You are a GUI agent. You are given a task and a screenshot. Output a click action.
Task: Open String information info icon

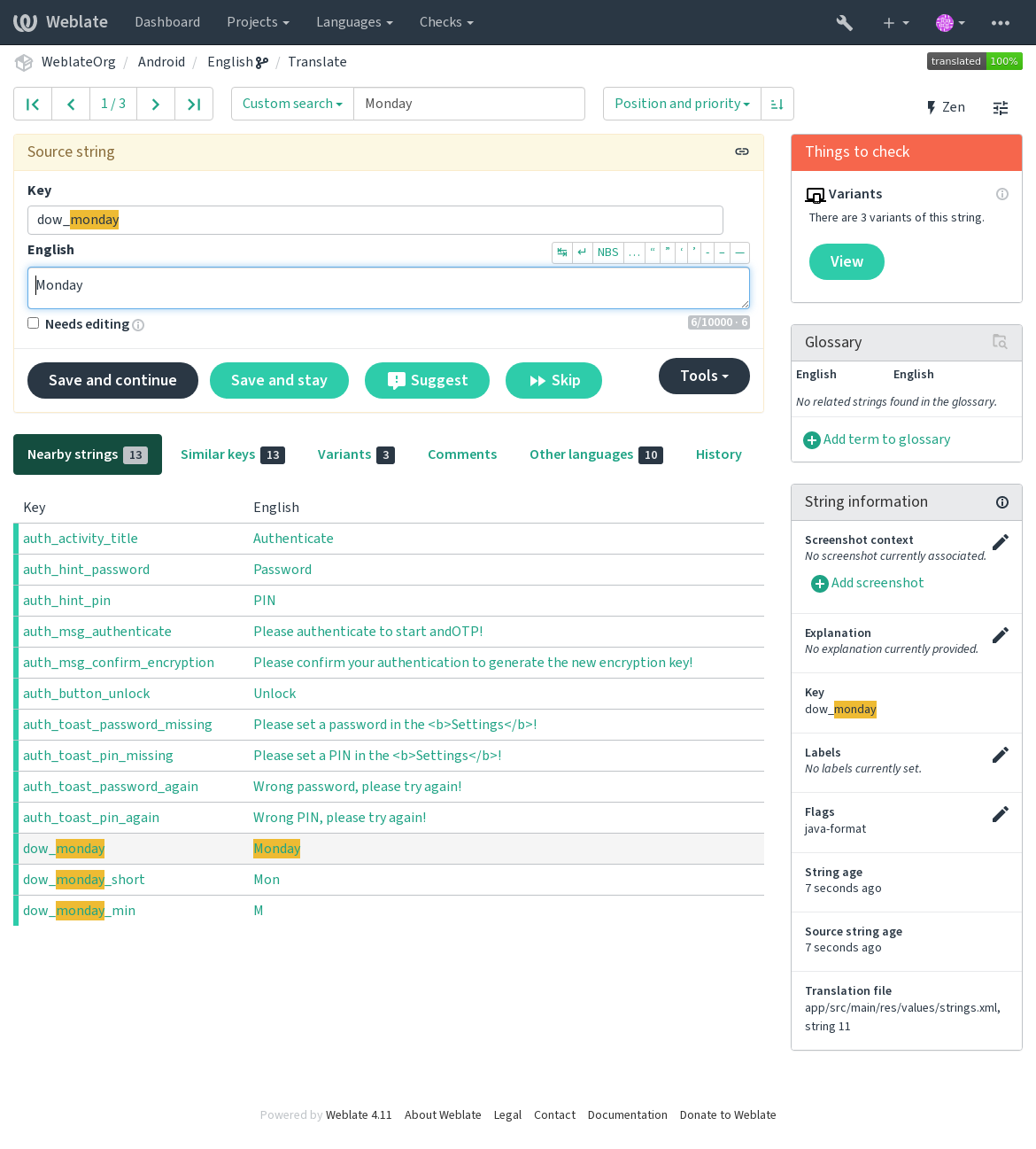[x=1002, y=502]
